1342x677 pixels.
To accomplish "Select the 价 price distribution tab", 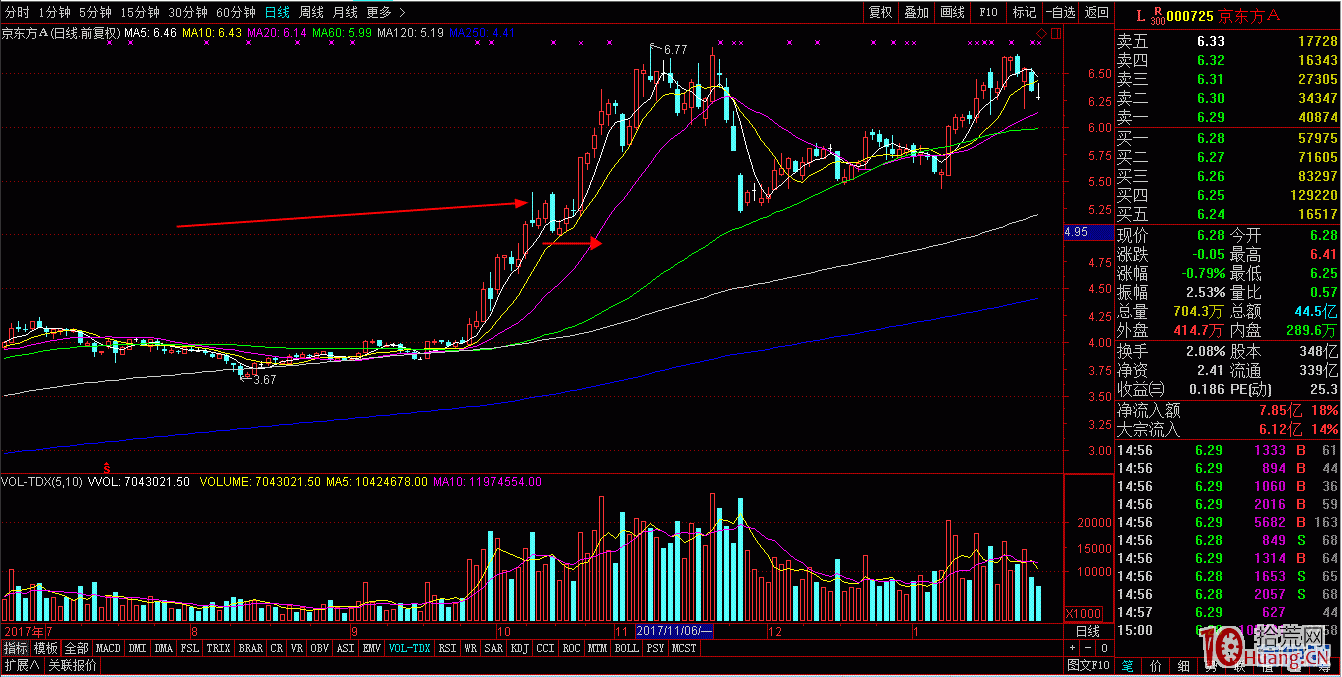I will tap(1155, 666).
